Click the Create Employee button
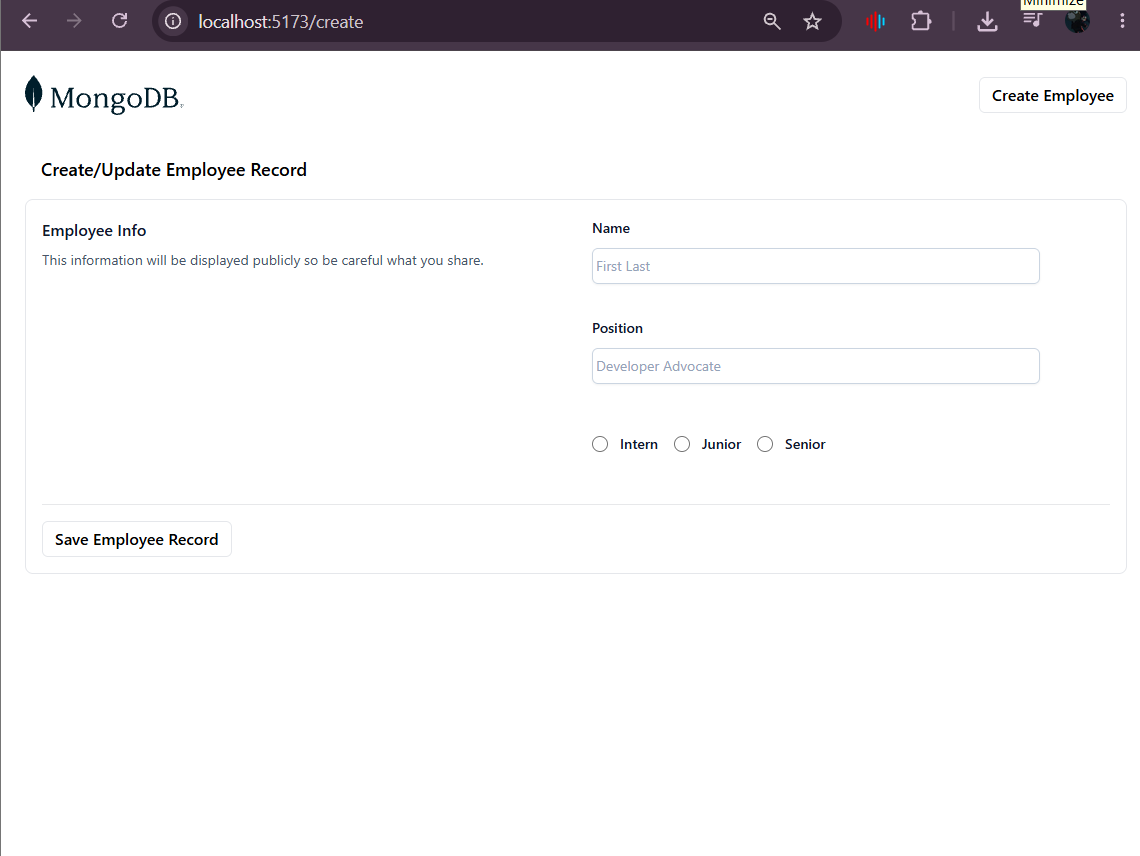The width and height of the screenshot is (1140, 856). [1052, 95]
